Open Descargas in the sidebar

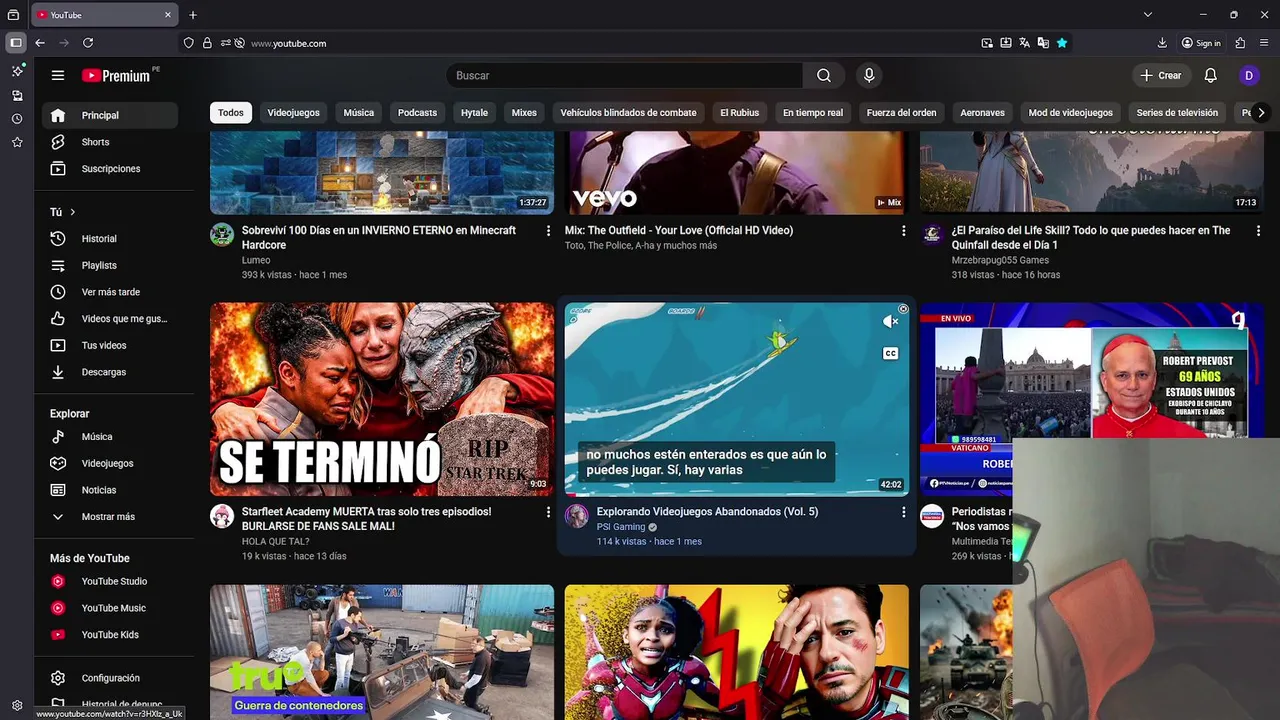[110, 372]
